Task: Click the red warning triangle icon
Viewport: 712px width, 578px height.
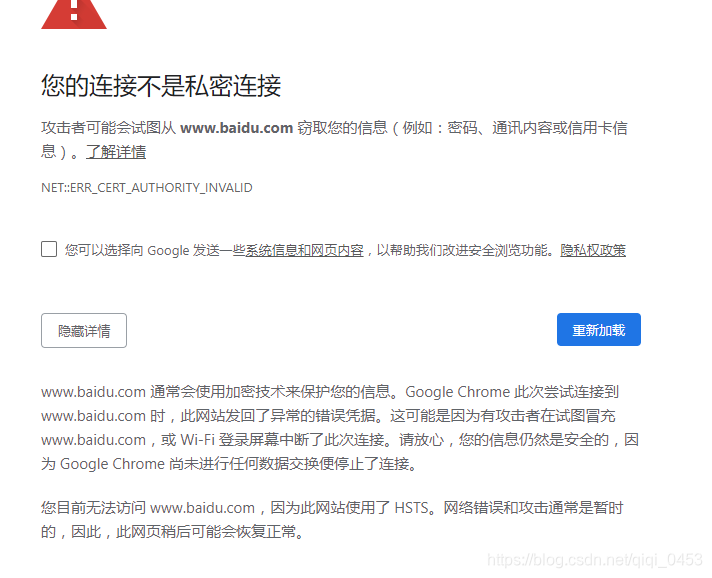Action: [x=74, y=14]
